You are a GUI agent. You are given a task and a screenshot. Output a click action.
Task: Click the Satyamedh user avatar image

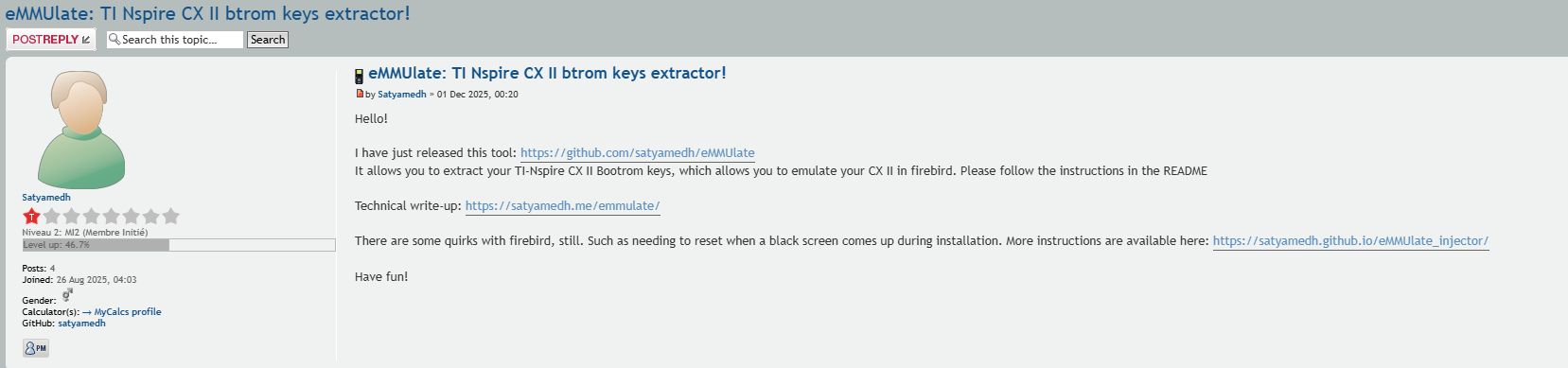81,130
